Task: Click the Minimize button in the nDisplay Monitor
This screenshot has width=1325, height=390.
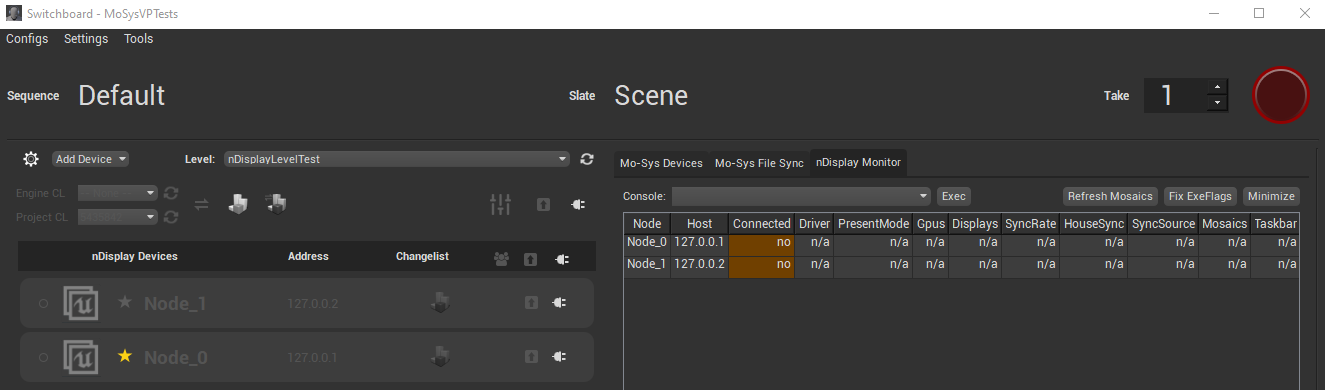Action: tap(1272, 196)
